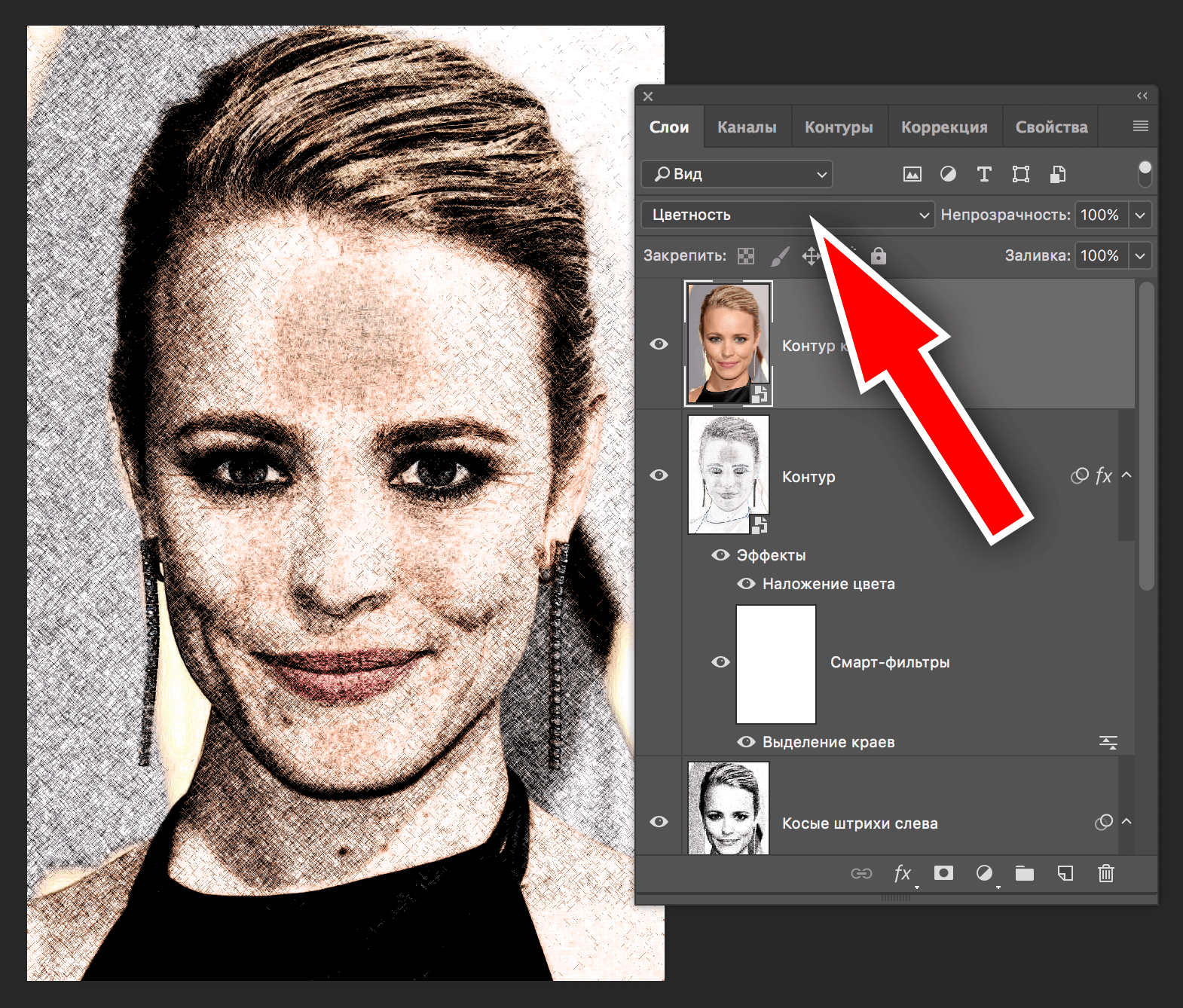Click the Заливка label

click(x=1038, y=255)
